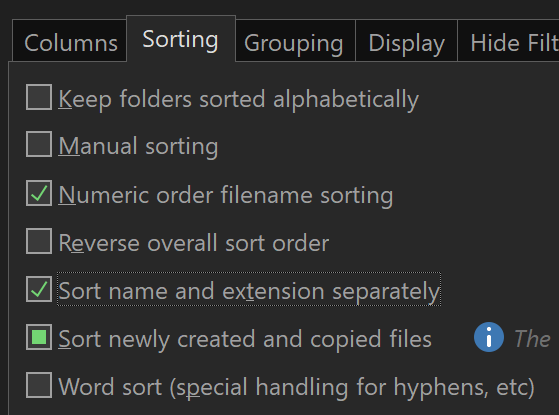Click the 'Manual sorting' label text

(x=138, y=147)
